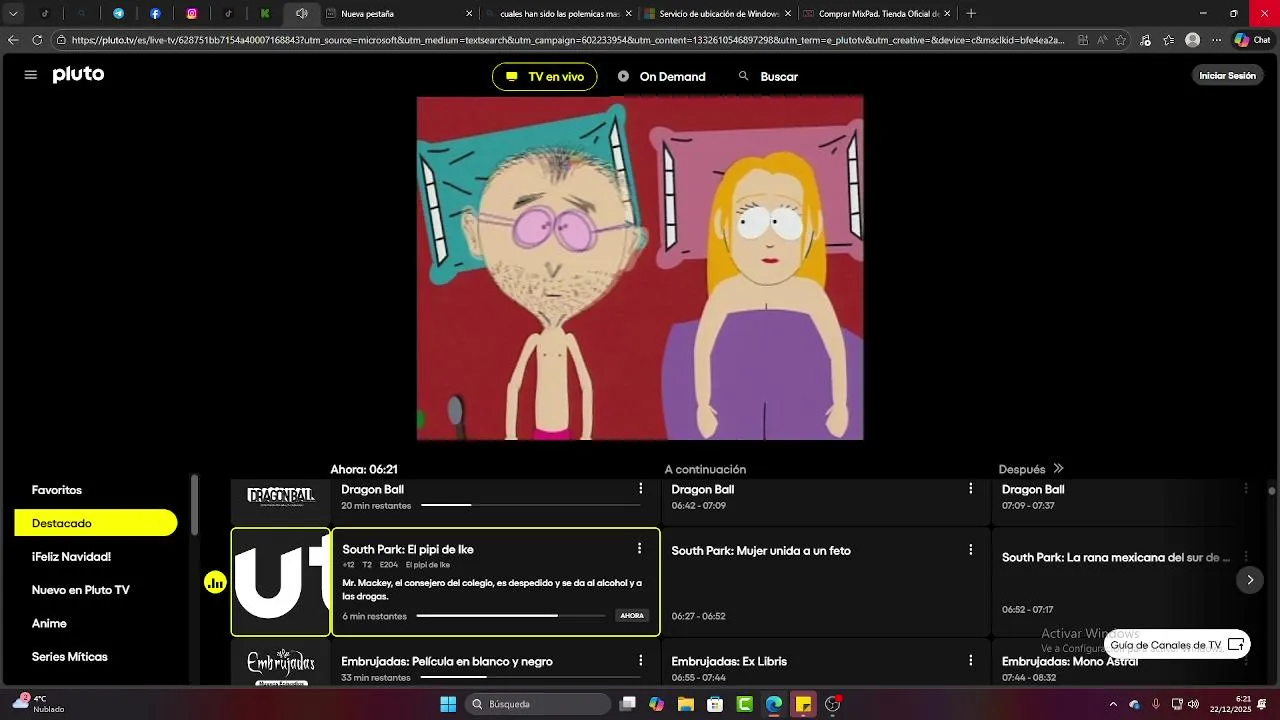This screenshot has width=1280, height=720.
Task: Switch to the pinned Facebook tab
Action: pyautogui.click(x=155, y=14)
